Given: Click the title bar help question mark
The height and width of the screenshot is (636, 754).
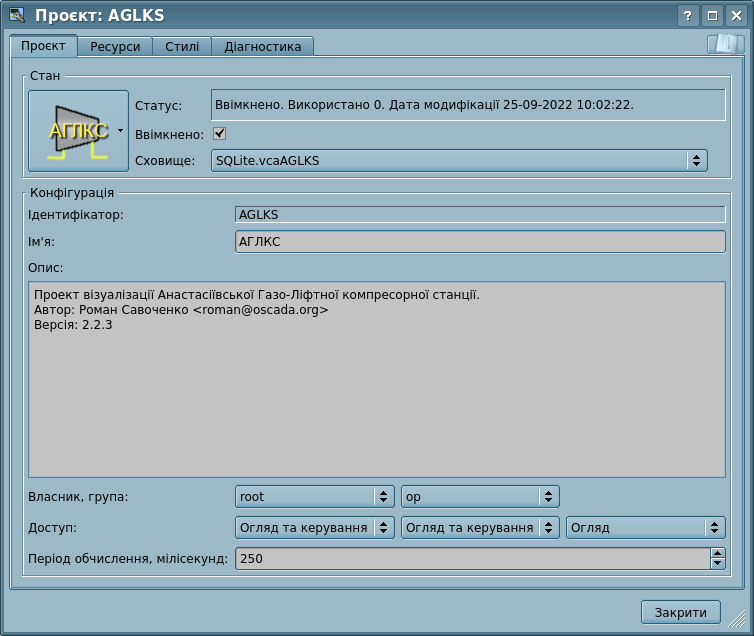Looking at the screenshot, I should [687, 15].
